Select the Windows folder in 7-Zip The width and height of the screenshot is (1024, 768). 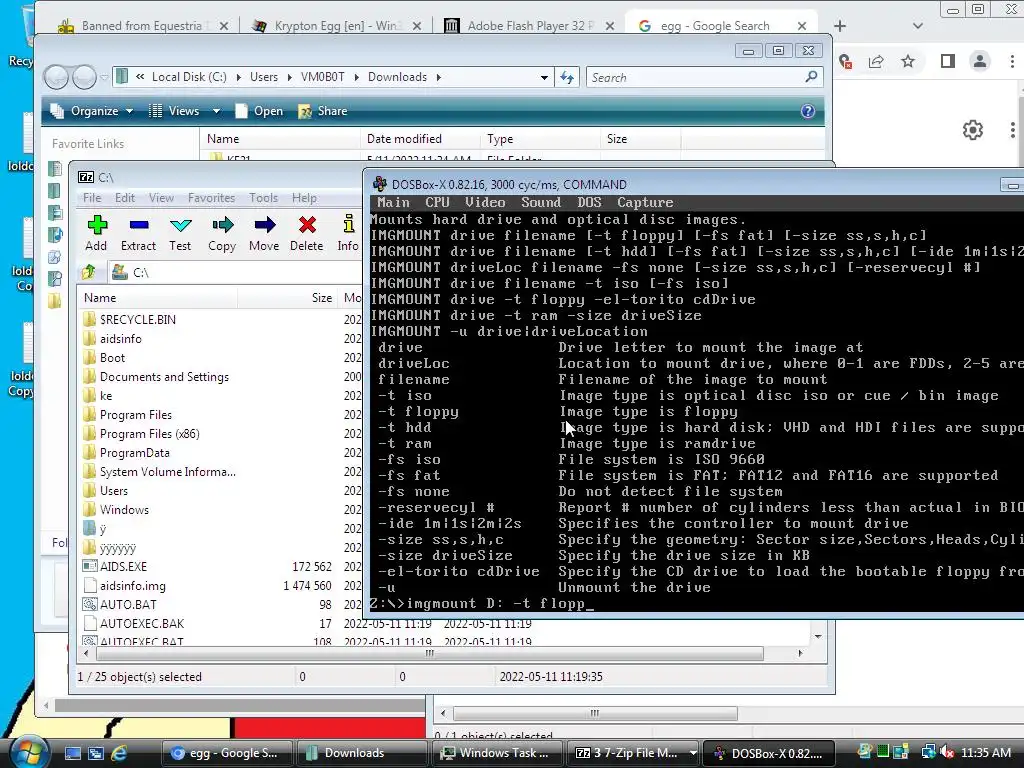[x=116, y=509]
